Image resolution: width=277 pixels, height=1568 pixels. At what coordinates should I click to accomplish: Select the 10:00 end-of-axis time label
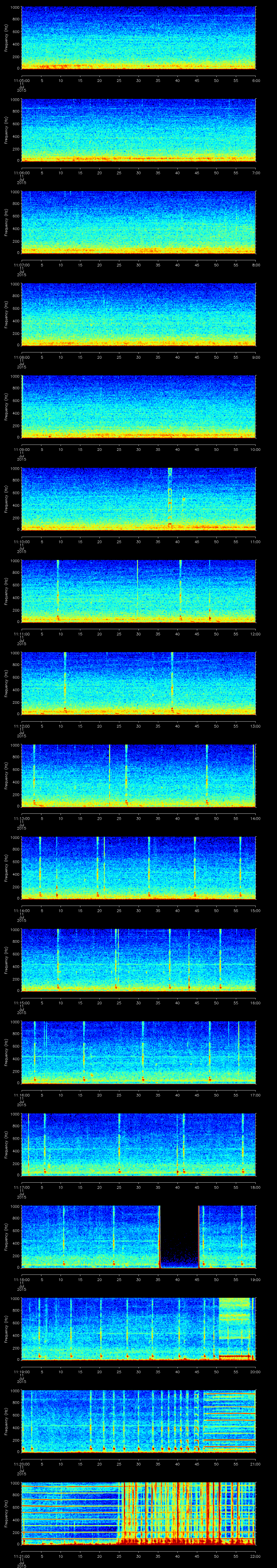click(255, 449)
